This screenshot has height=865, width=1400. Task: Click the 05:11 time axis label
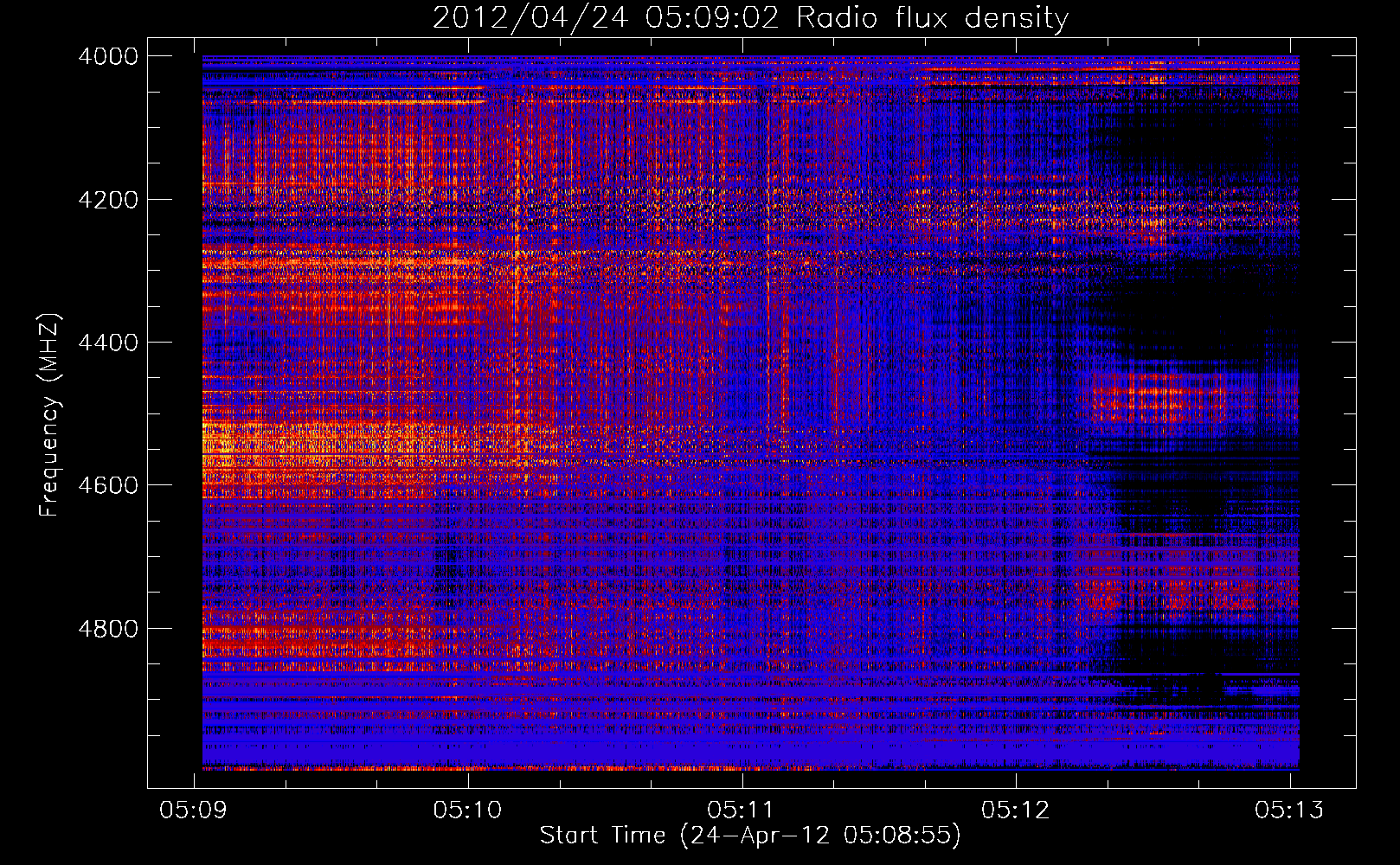point(742,810)
